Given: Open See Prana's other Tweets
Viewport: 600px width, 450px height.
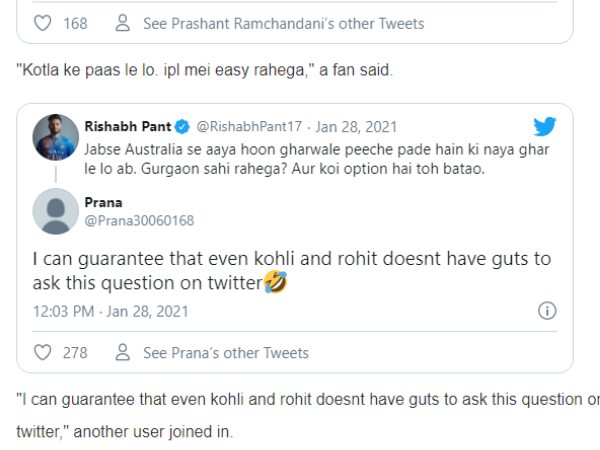Looking at the screenshot, I should point(226,352).
